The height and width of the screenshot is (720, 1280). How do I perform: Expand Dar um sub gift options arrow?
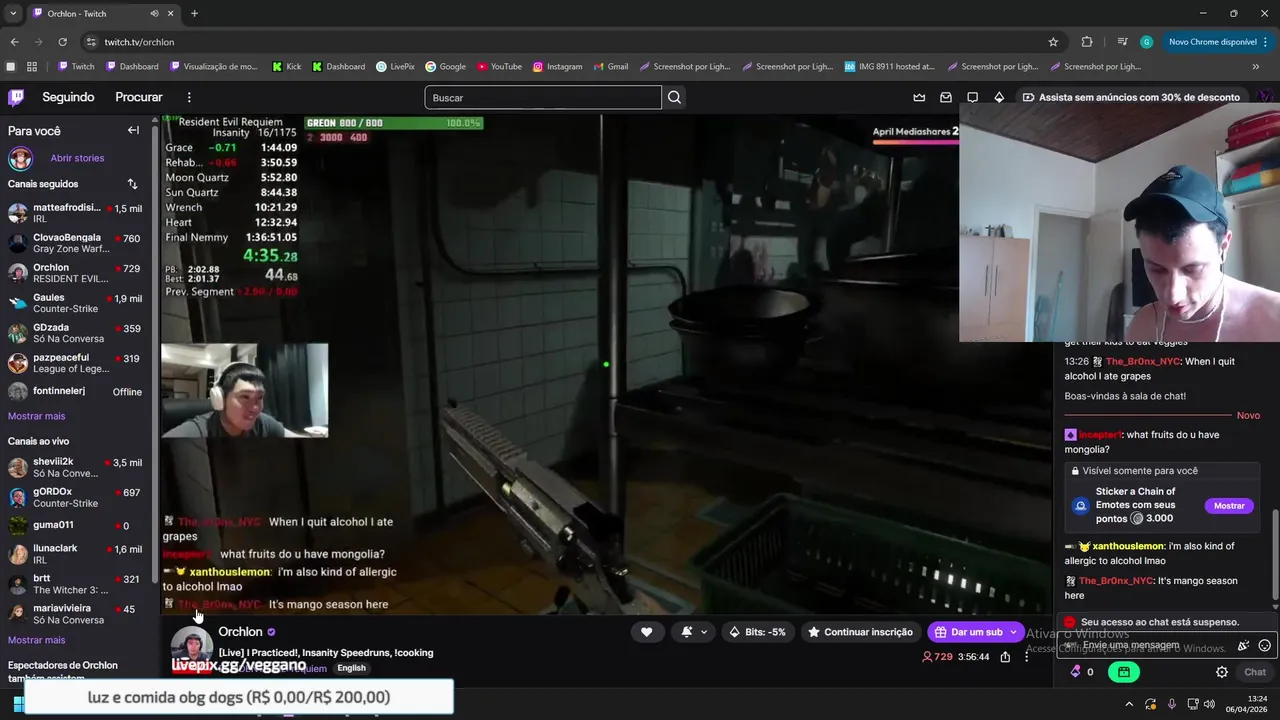[1013, 632]
